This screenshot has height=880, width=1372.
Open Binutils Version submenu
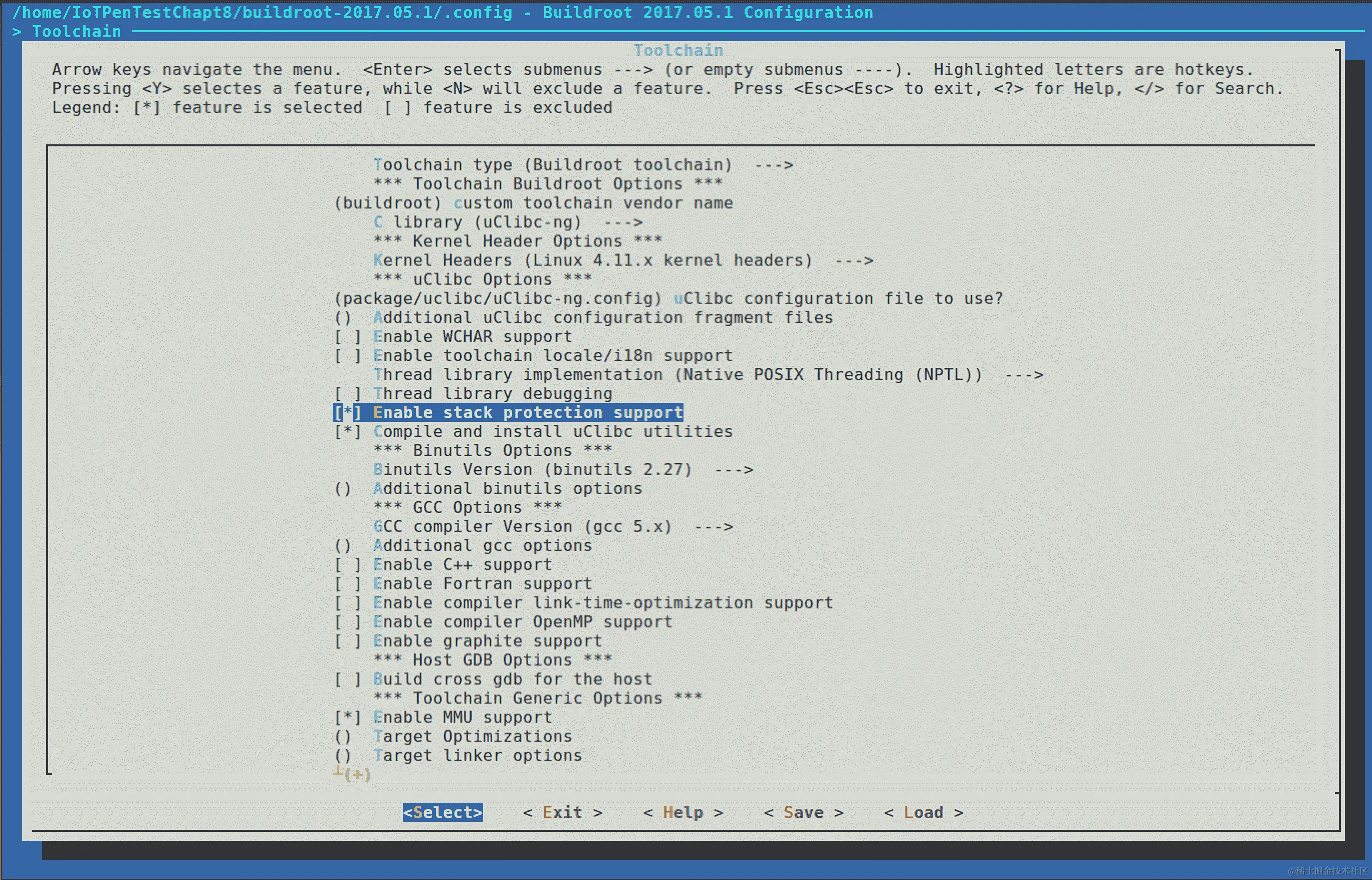(x=563, y=470)
